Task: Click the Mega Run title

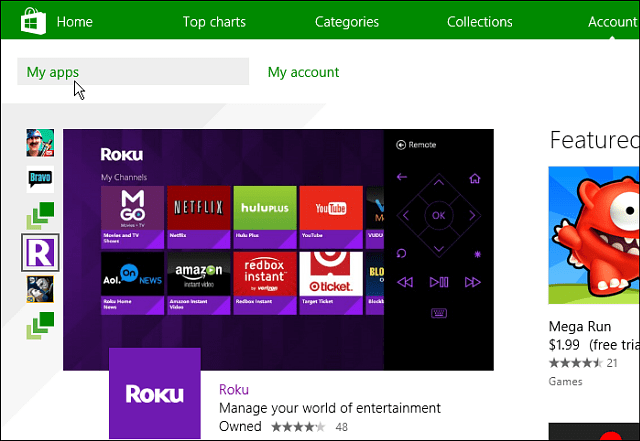Action: click(x=580, y=326)
